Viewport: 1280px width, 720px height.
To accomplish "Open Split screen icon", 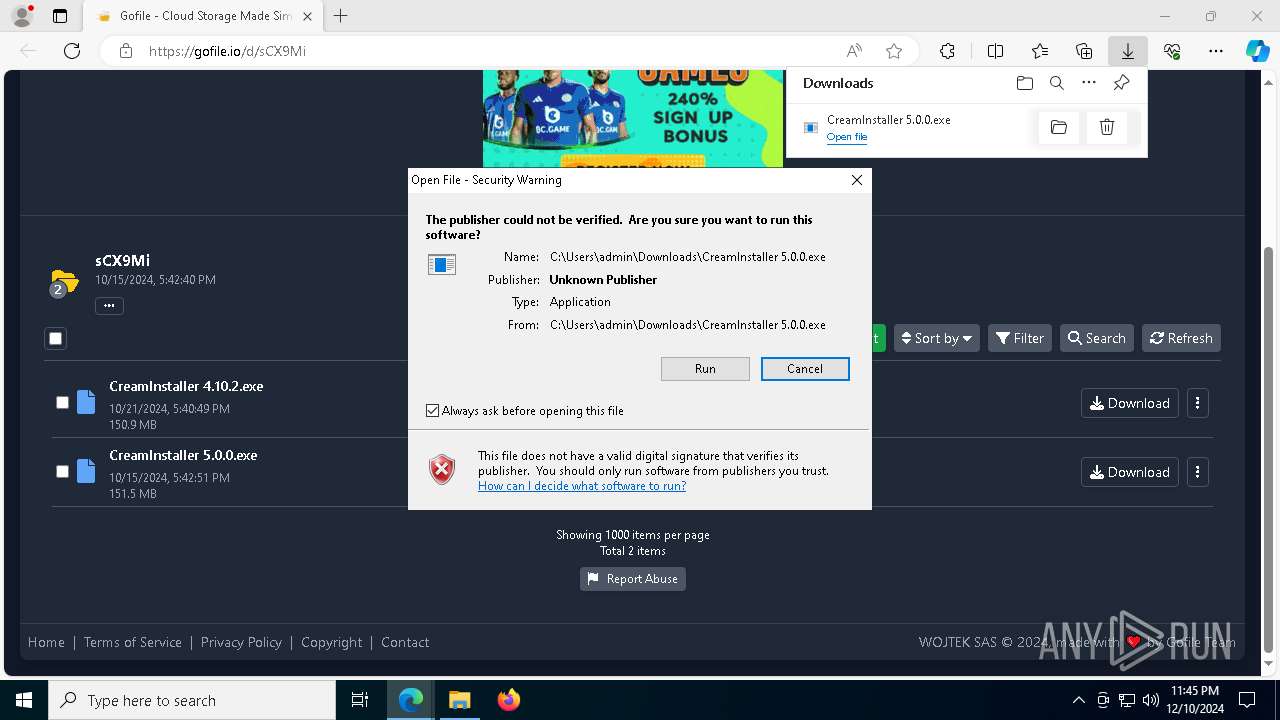I will (x=995, y=51).
